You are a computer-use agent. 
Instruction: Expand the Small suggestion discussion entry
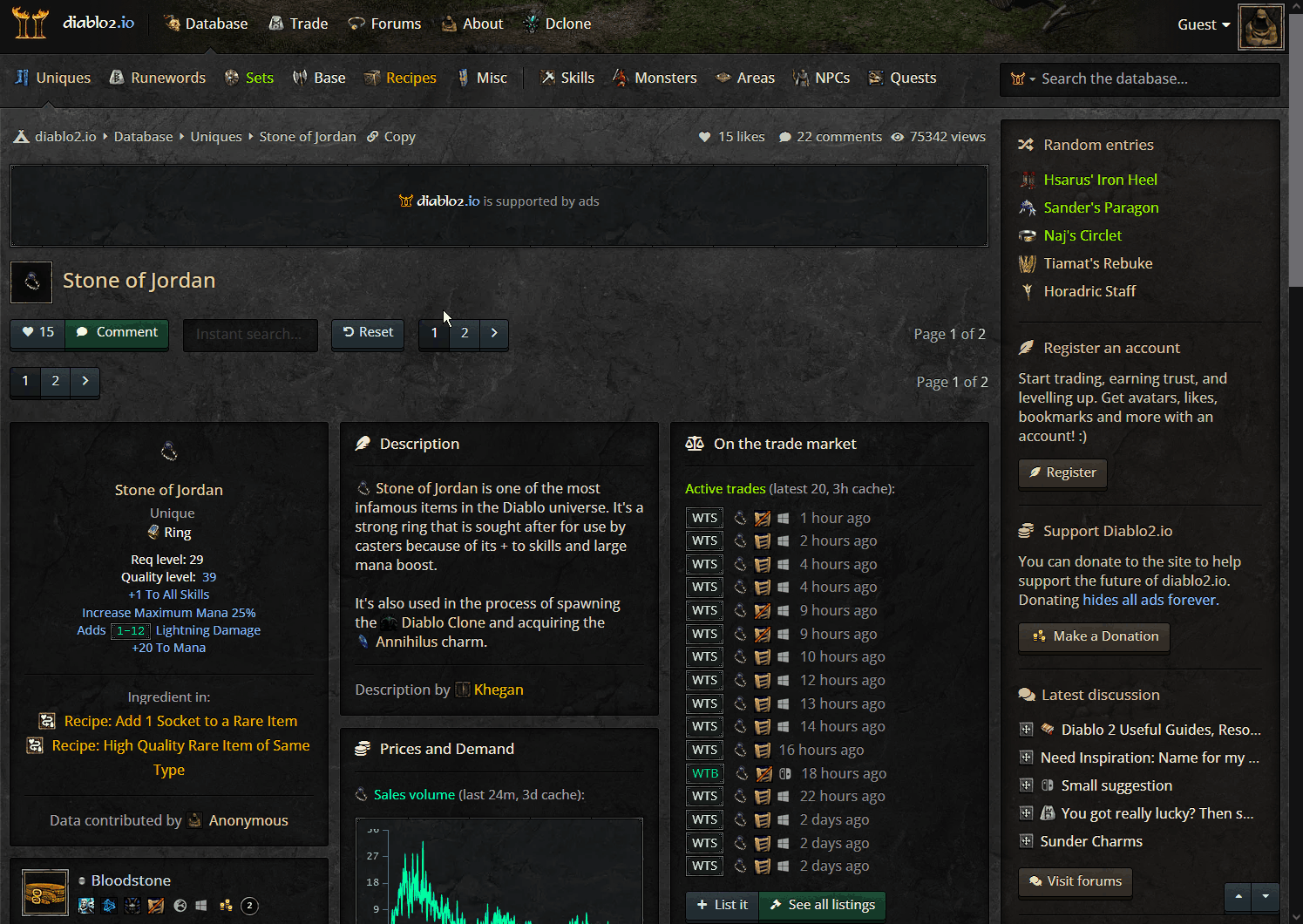point(1026,785)
